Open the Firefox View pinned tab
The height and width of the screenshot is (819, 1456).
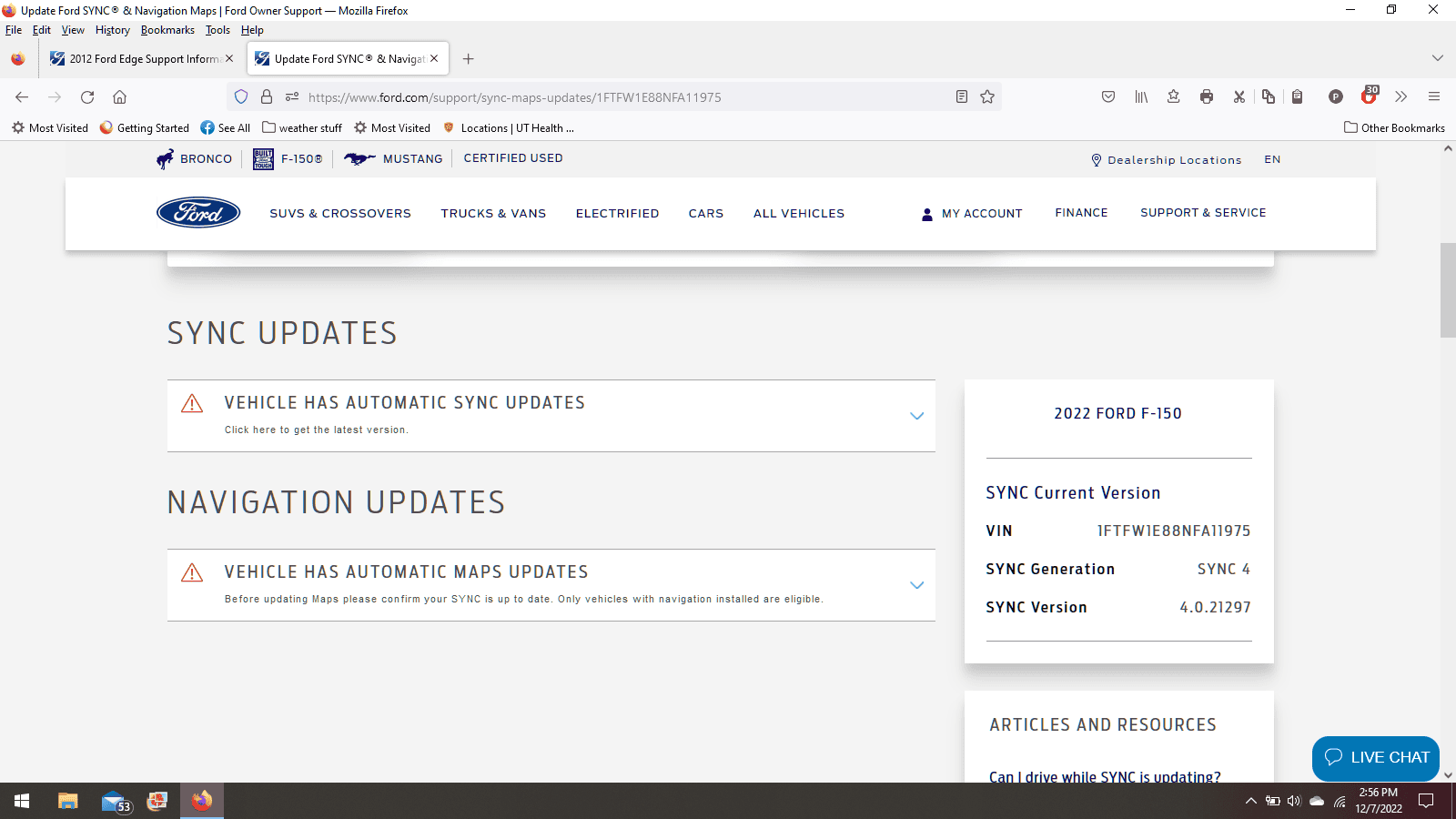click(18, 59)
